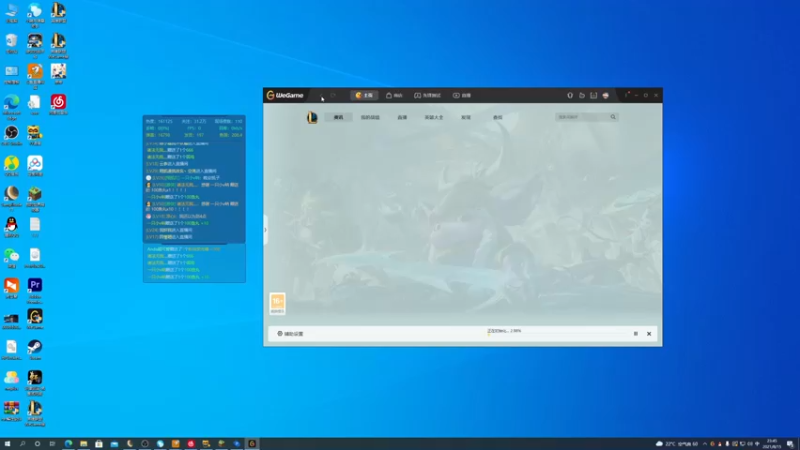
Task: Open the third WeGame top tab with gamepad icon
Action: point(428,95)
